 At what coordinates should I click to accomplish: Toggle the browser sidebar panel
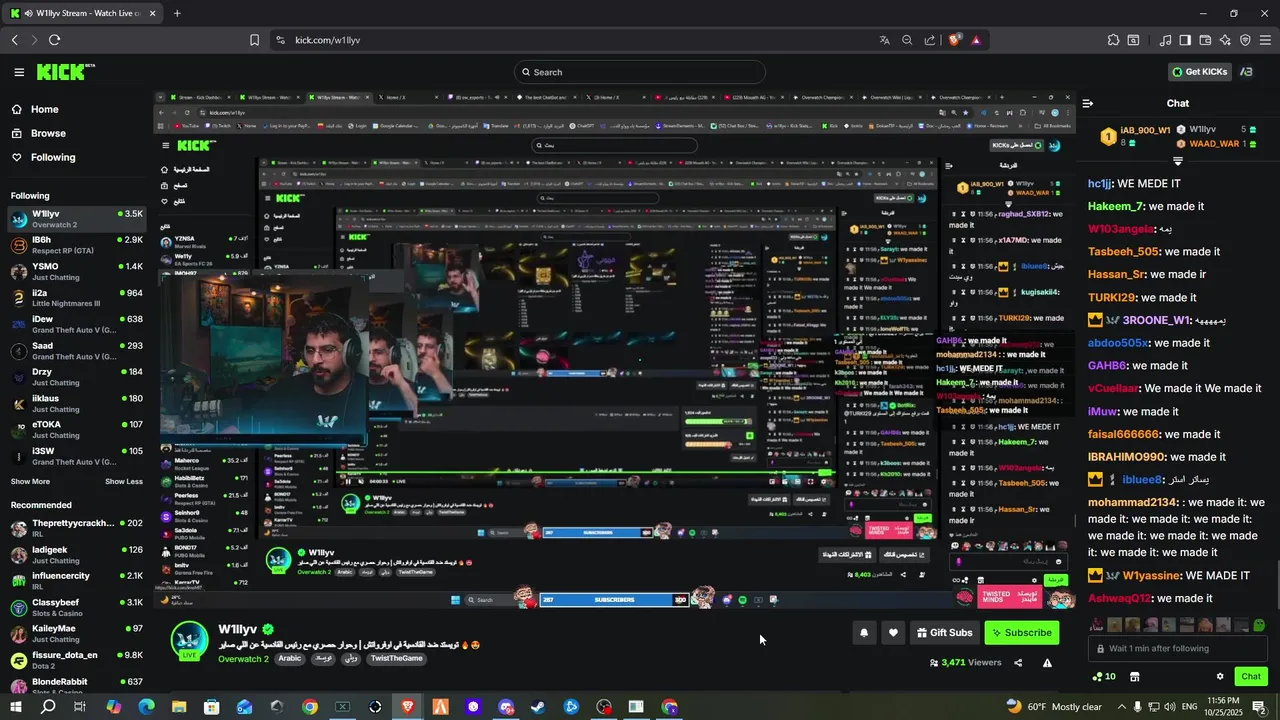pos(1185,40)
